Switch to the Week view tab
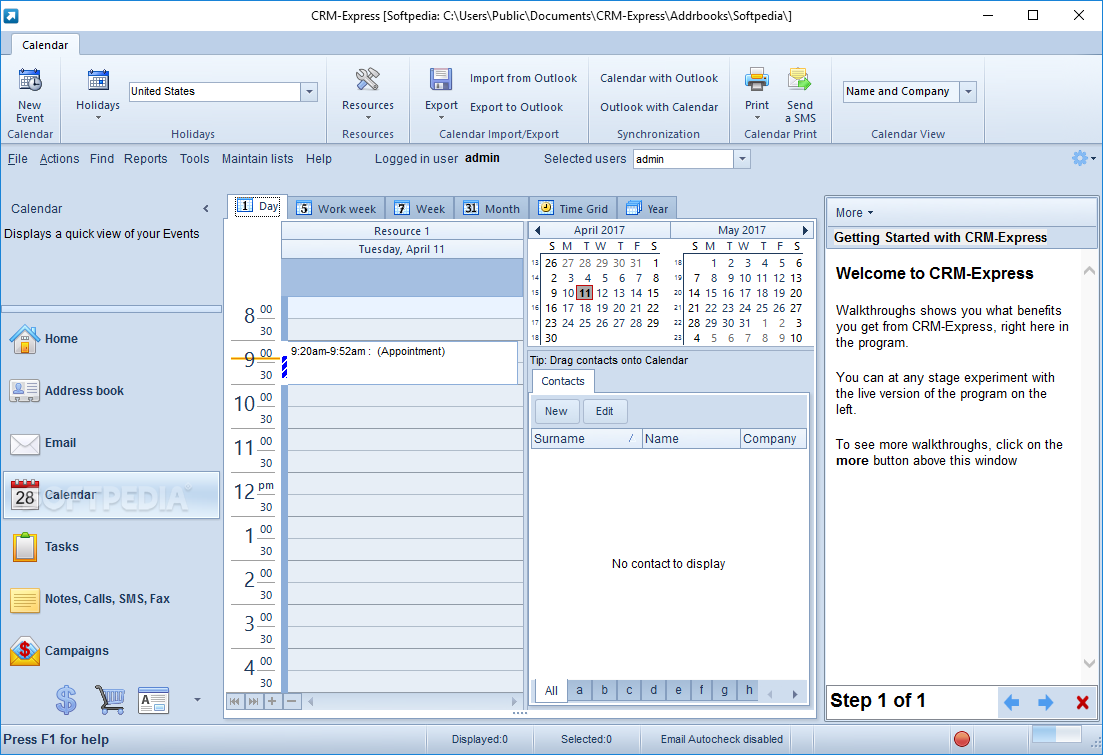This screenshot has height=755, width=1103. point(420,208)
